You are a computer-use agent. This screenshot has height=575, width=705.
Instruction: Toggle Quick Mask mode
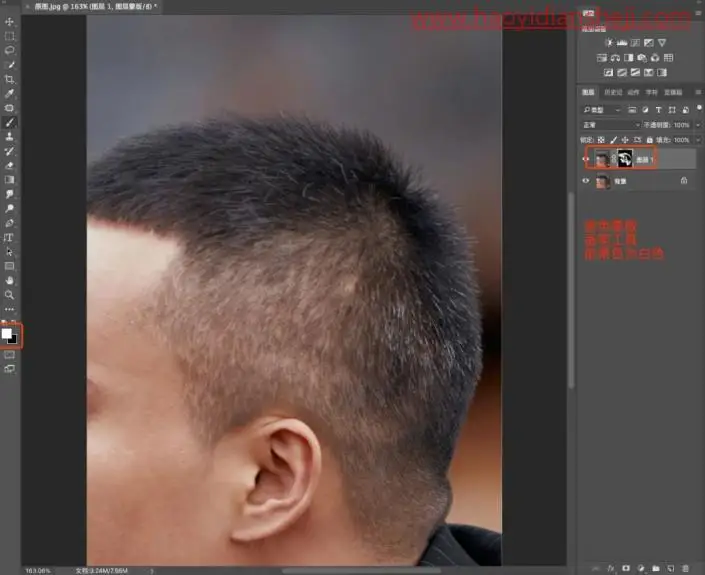(x=9, y=355)
